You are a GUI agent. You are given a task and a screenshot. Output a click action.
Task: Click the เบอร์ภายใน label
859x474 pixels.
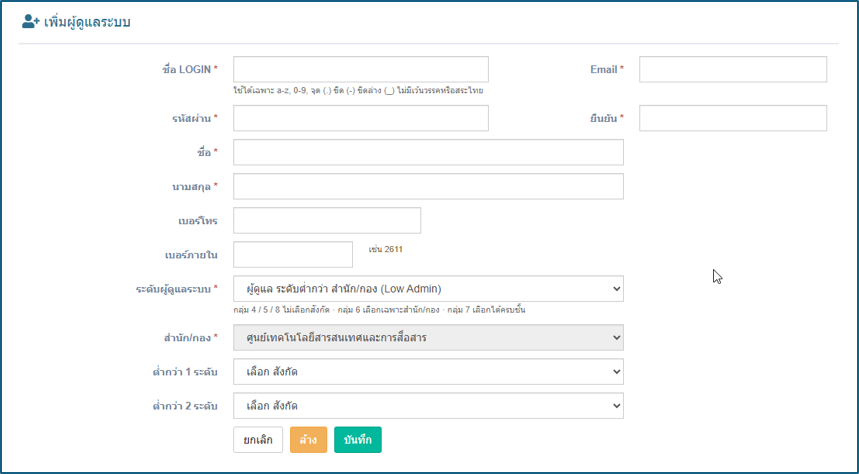tap(191, 255)
